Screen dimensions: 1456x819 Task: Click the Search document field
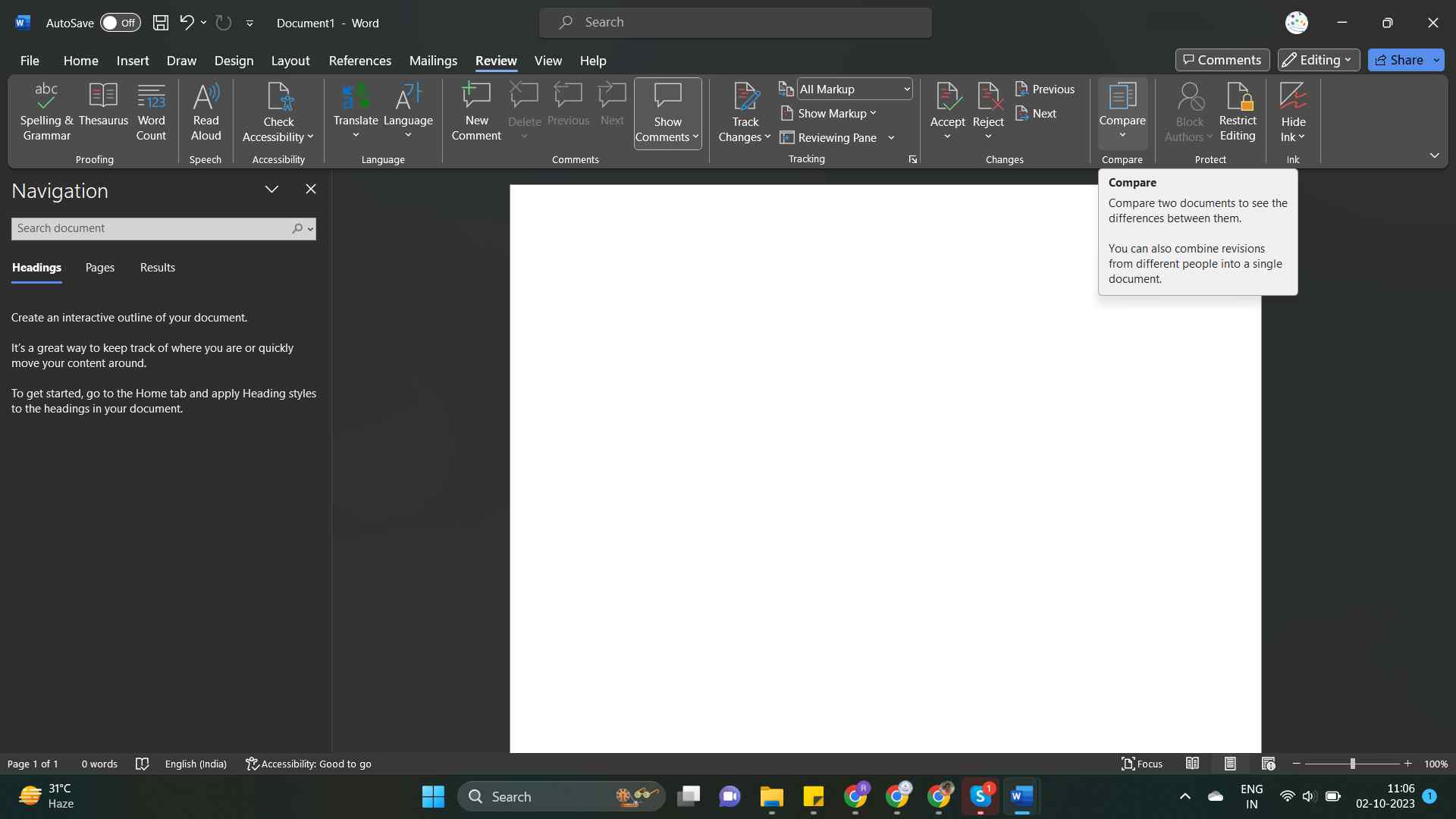[150, 228]
